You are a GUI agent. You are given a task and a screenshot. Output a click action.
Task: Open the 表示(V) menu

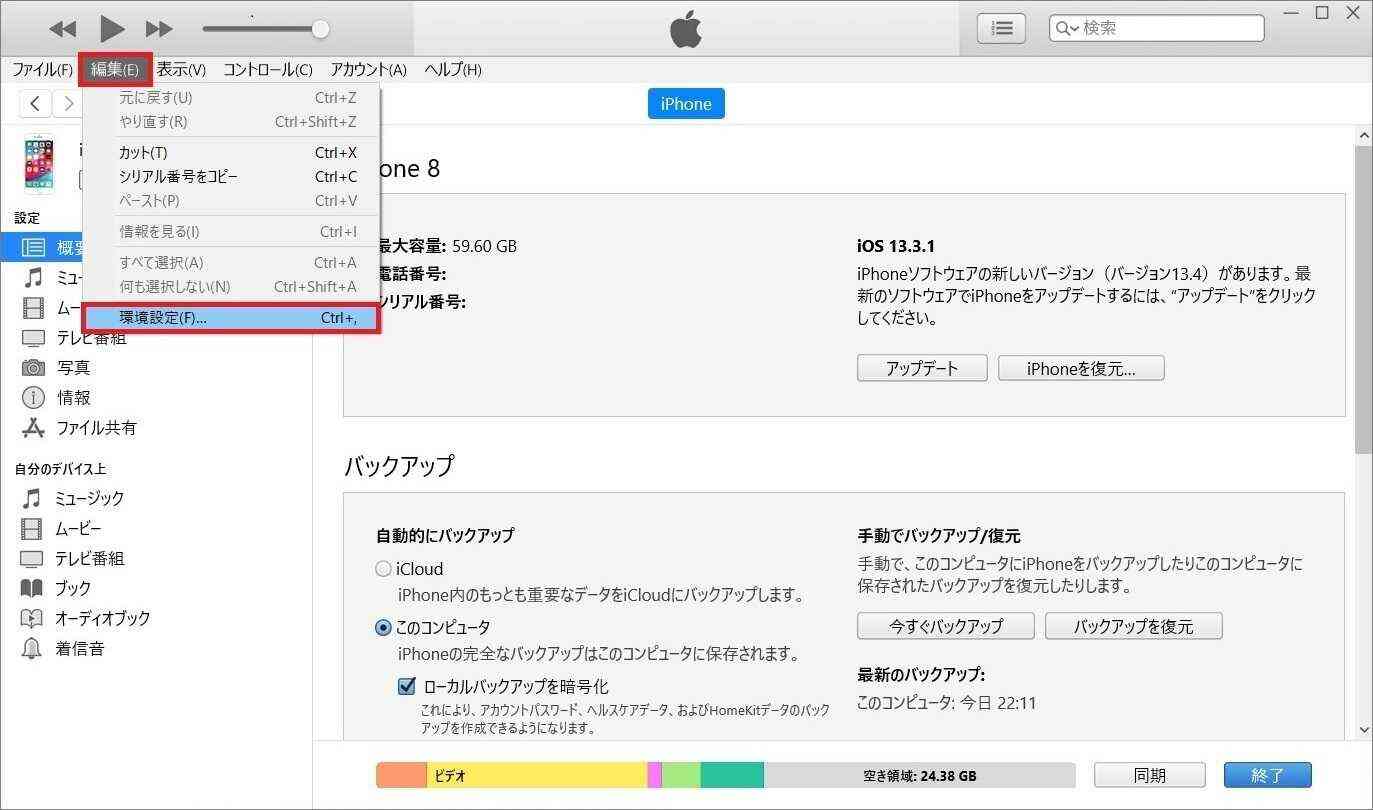(181, 69)
